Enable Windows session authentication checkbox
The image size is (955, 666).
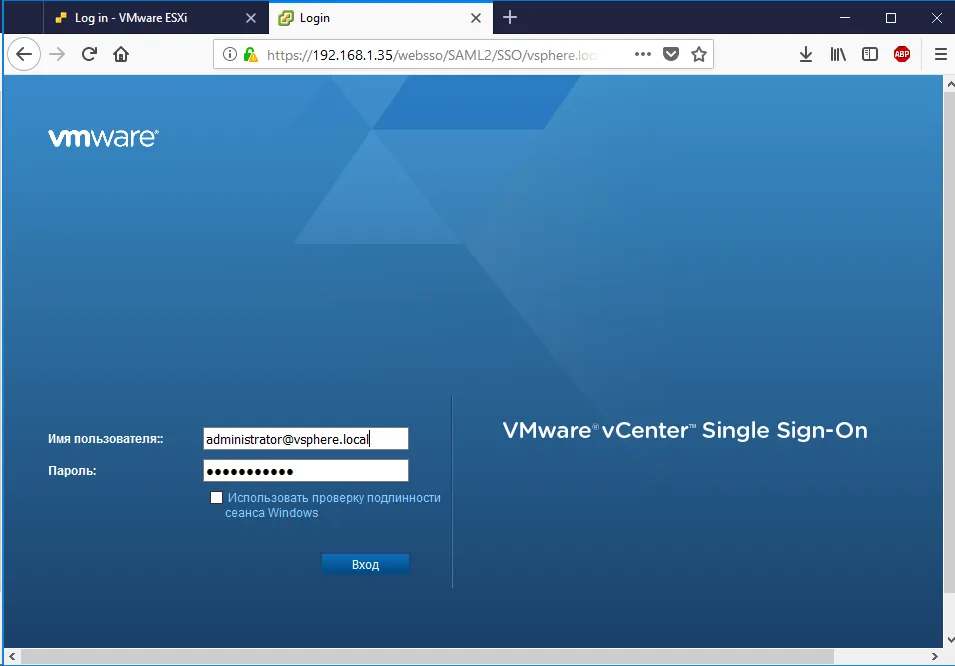[216, 498]
